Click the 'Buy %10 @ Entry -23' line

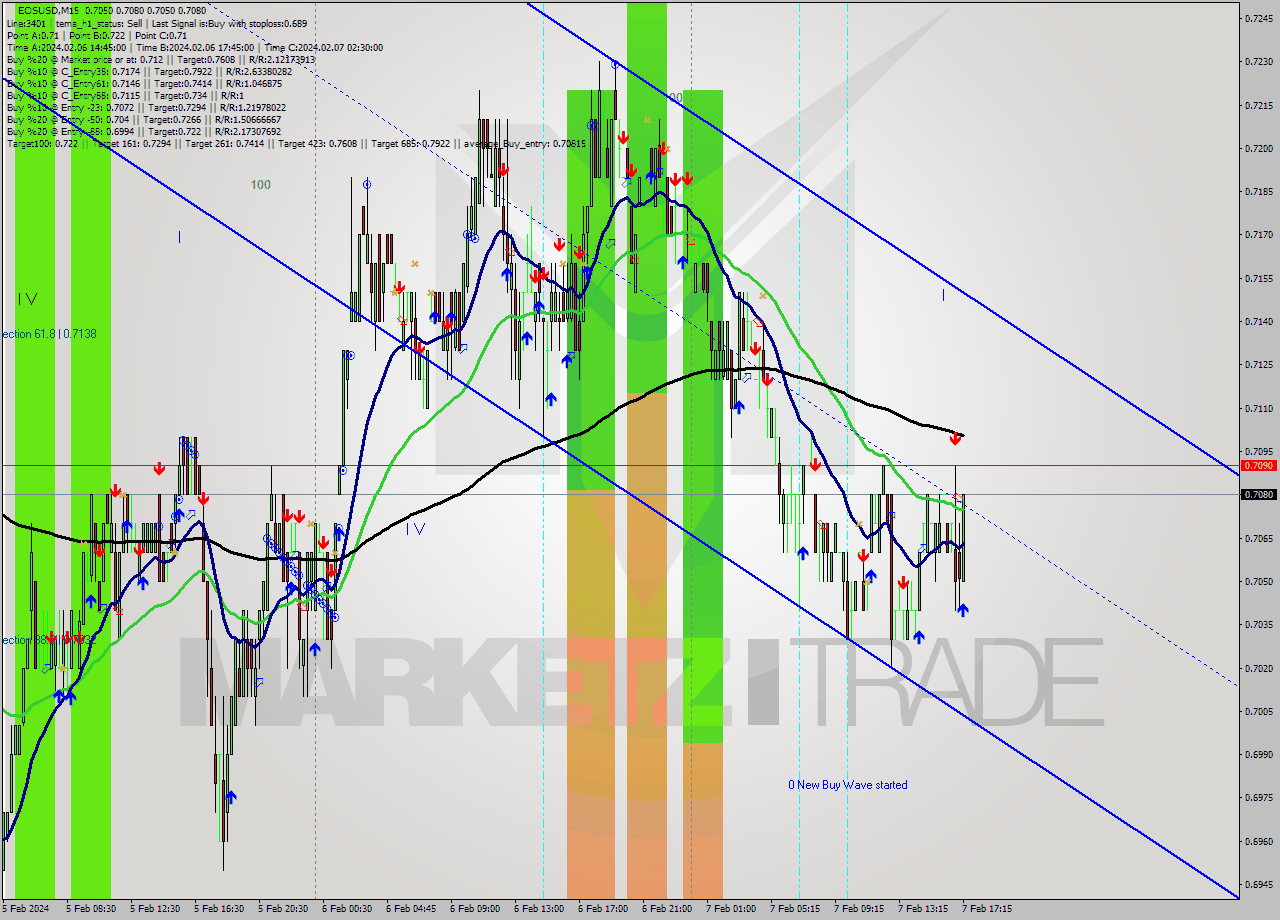[x=146, y=107]
